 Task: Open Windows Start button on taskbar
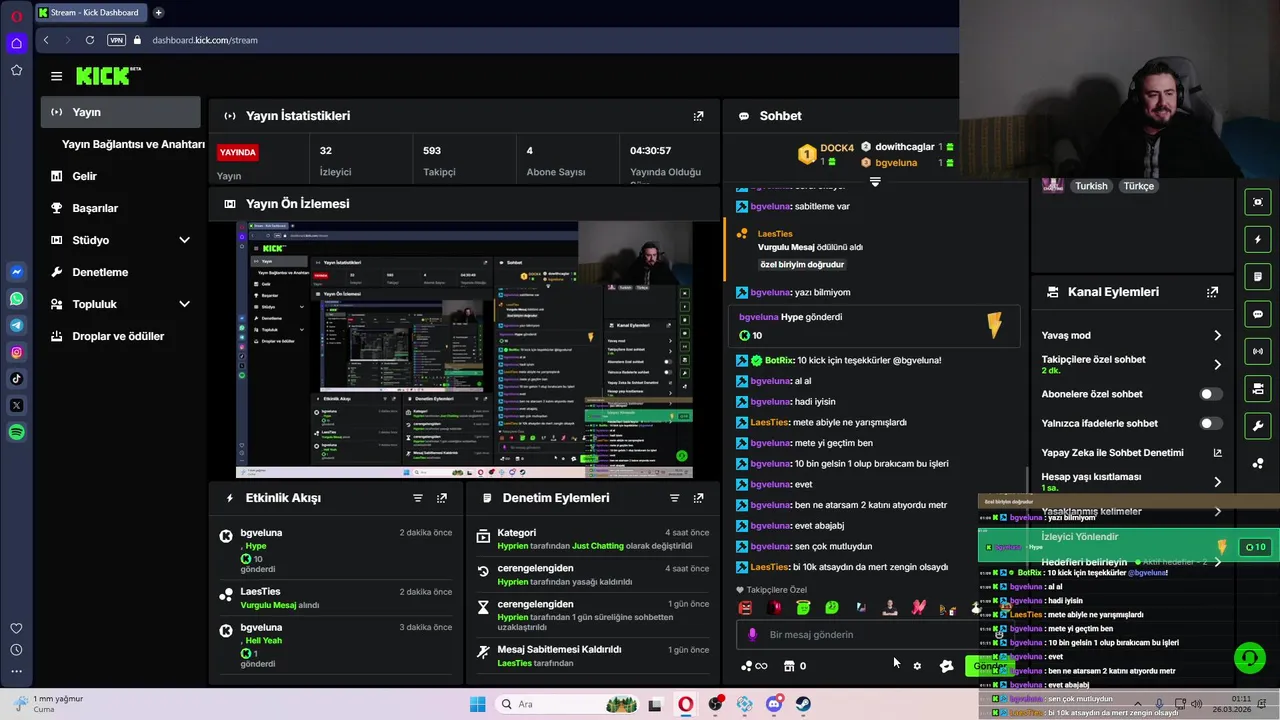point(478,704)
